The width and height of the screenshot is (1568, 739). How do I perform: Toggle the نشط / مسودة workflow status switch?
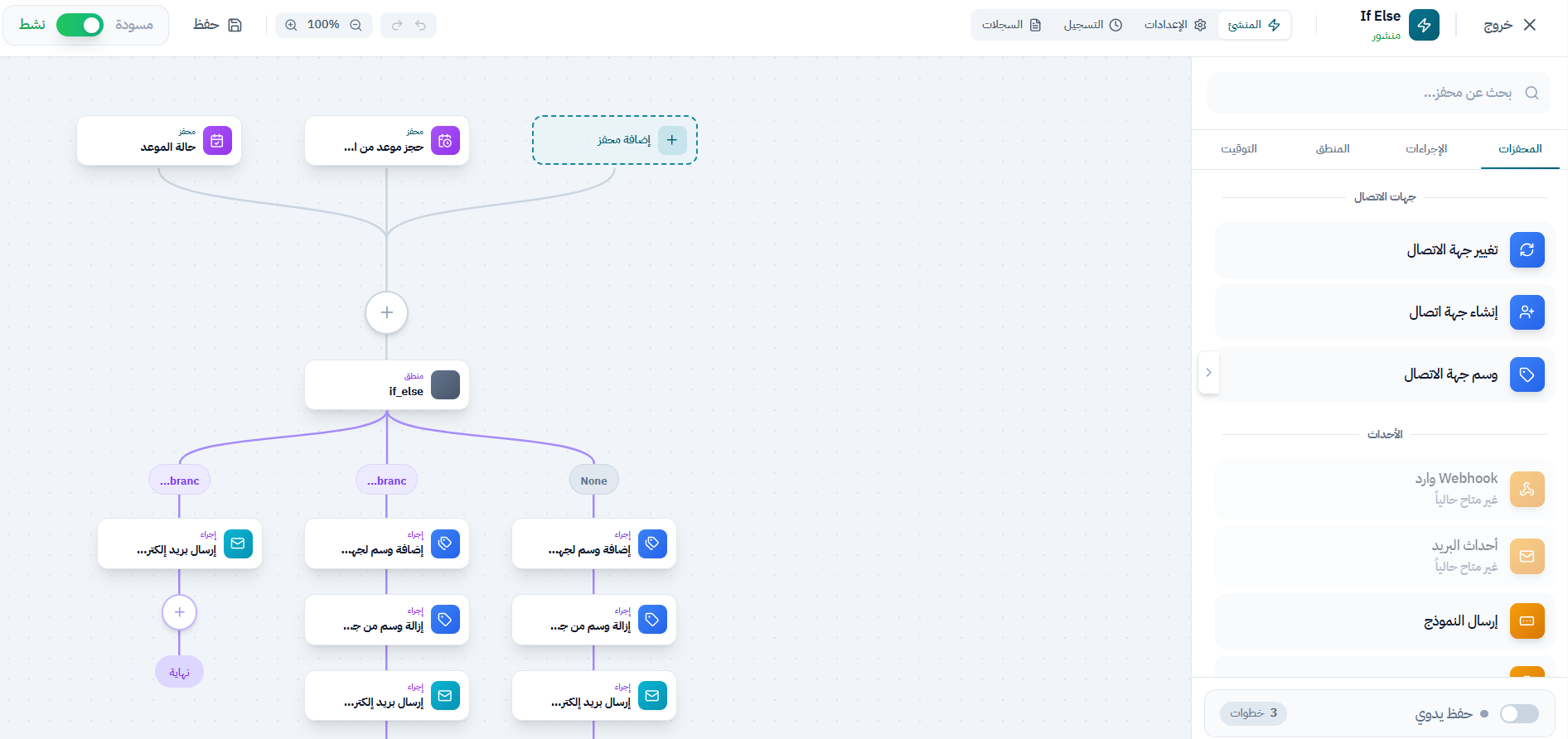(x=80, y=25)
